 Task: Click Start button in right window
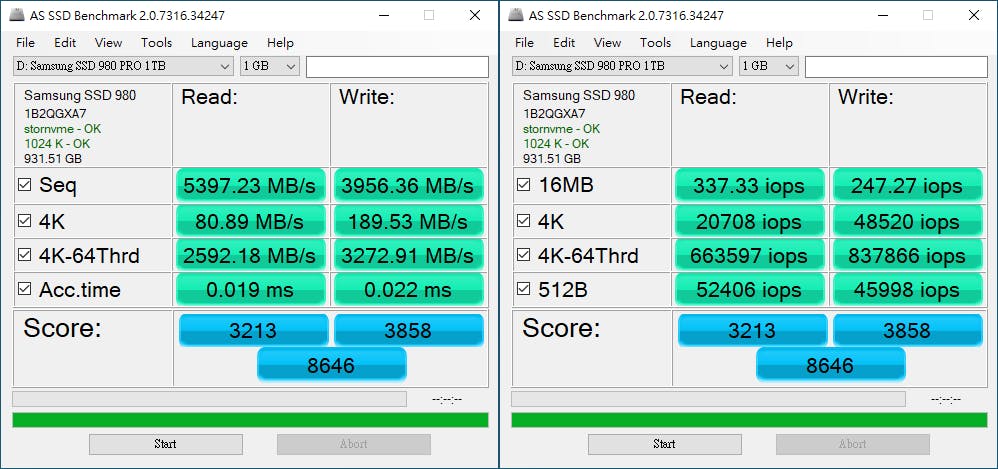[664, 444]
